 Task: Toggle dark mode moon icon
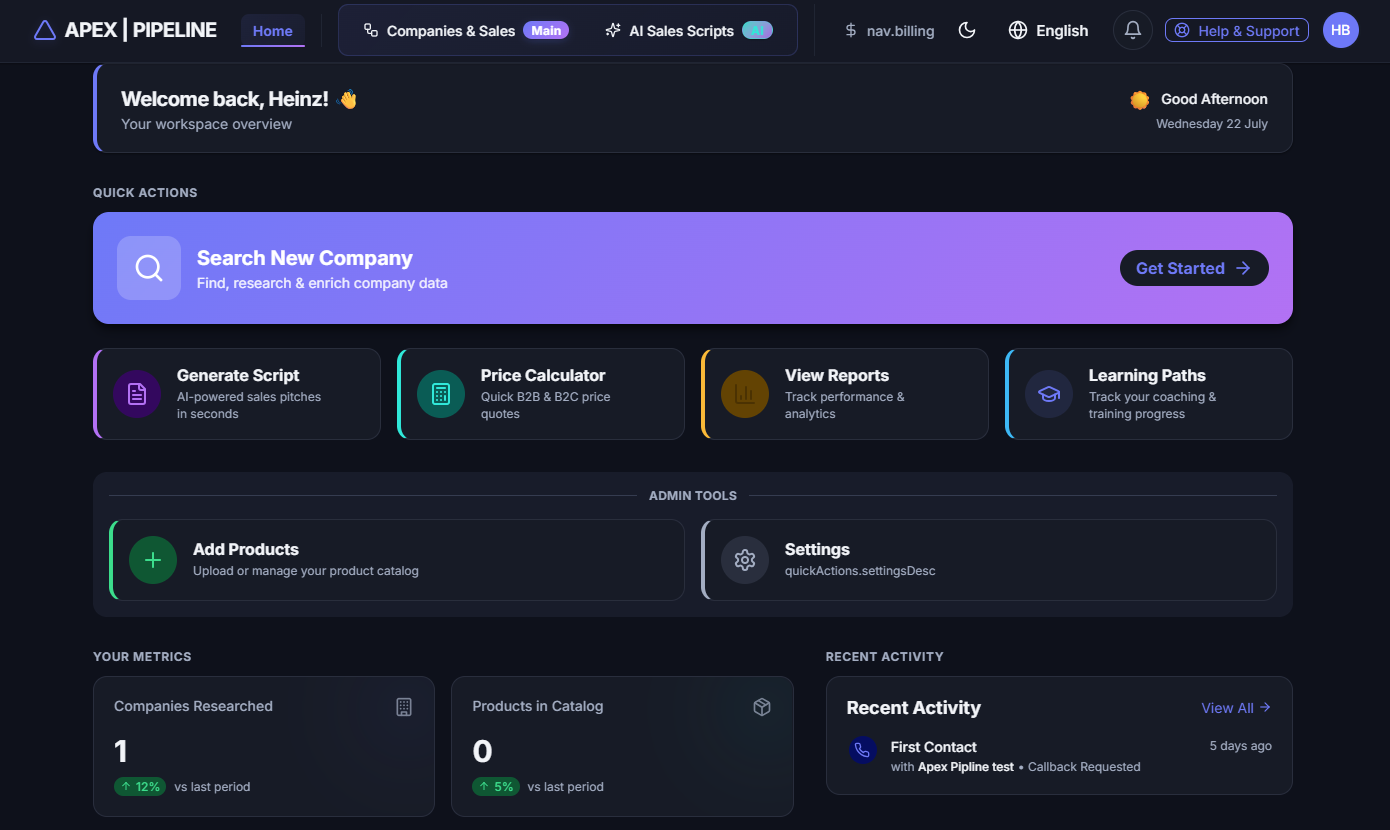[x=967, y=30]
